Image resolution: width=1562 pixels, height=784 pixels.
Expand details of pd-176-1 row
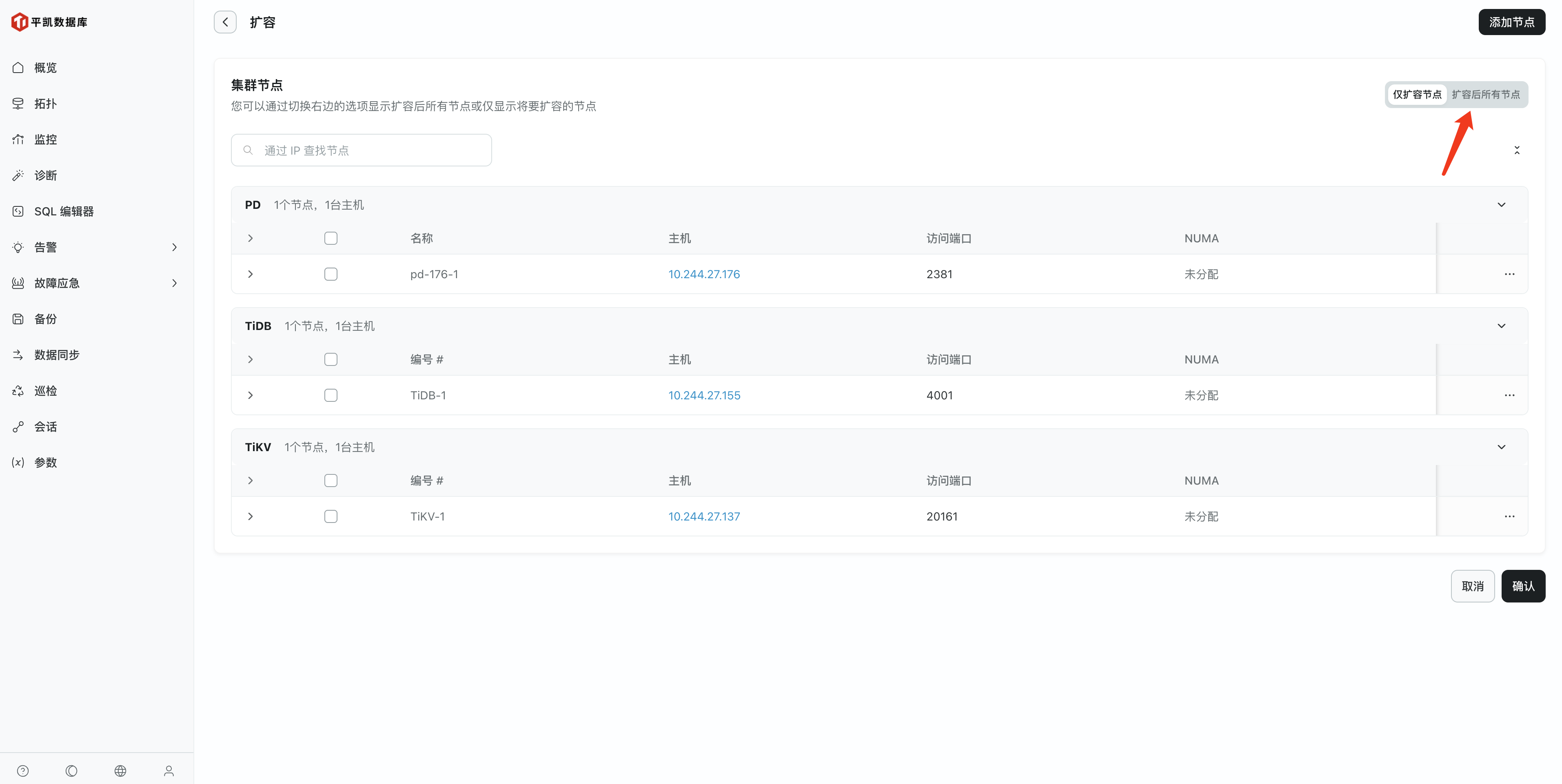tap(251, 274)
